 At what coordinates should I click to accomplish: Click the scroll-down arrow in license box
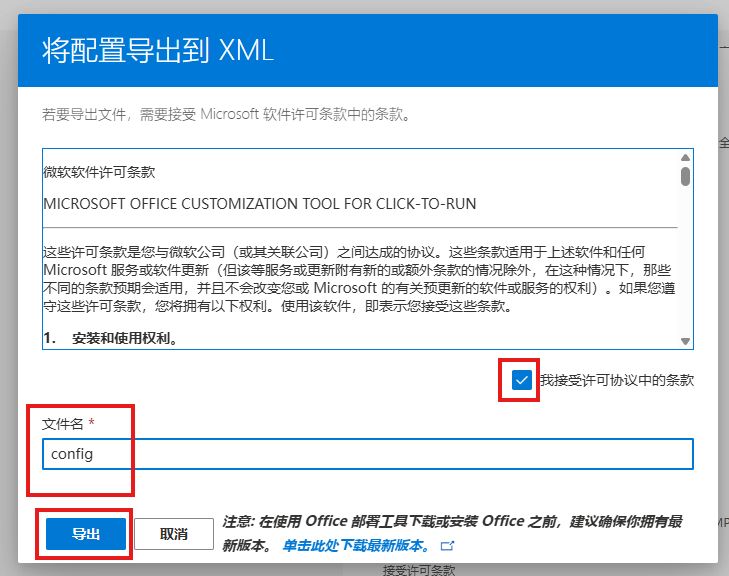(x=685, y=341)
